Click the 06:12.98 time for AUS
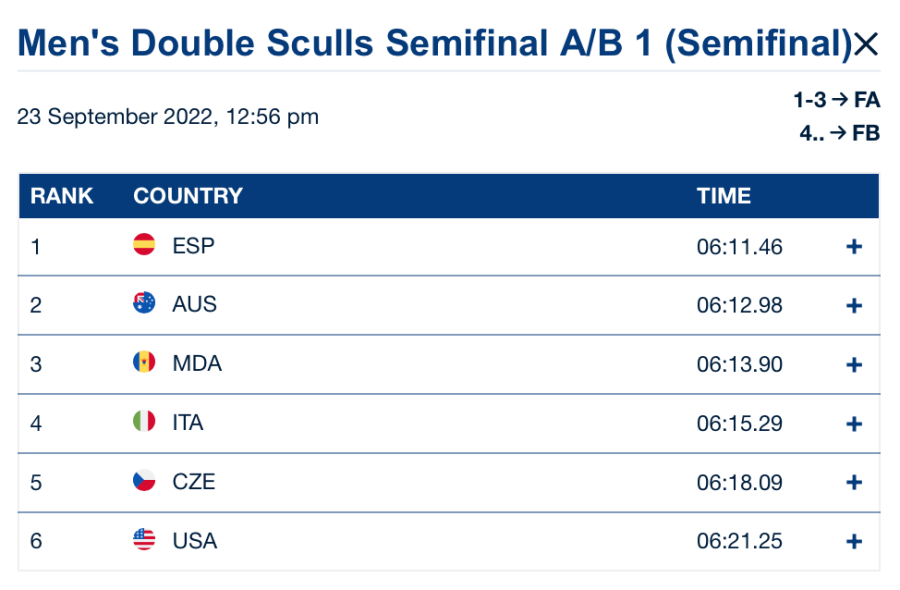This screenshot has width=900, height=590. click(740, 305)
